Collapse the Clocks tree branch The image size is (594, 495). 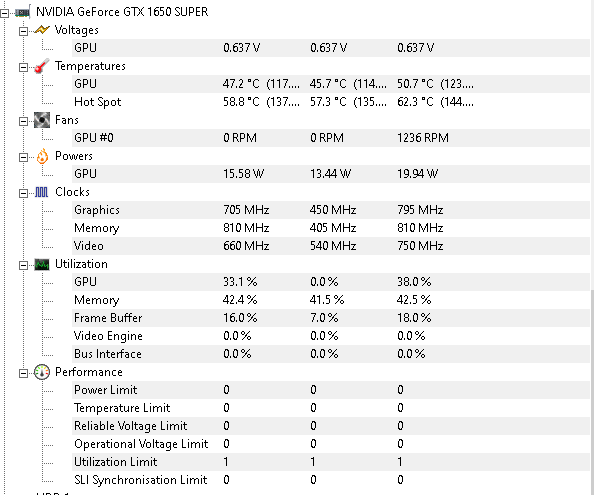[23, 193]
